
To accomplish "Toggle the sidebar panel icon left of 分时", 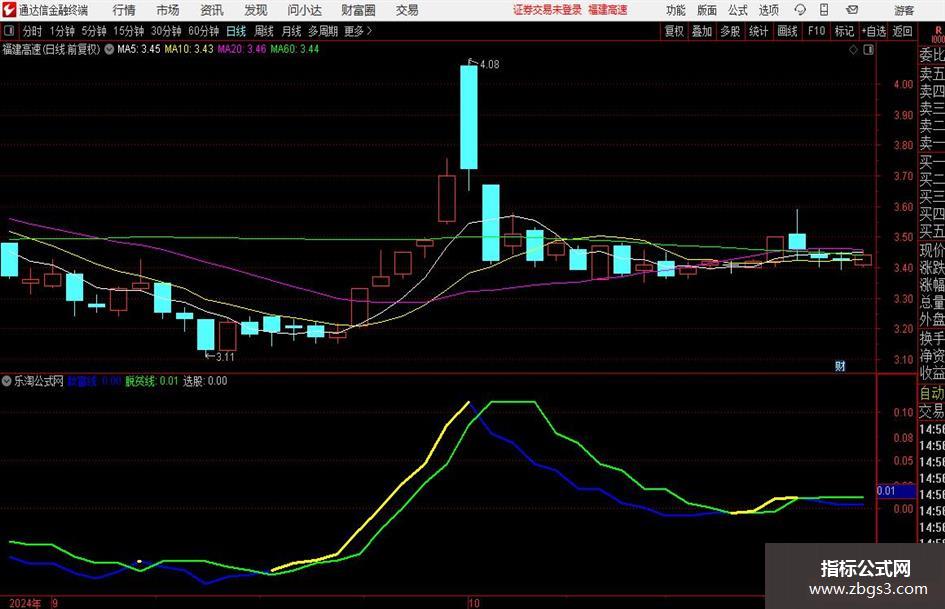I will pos(9,31).
